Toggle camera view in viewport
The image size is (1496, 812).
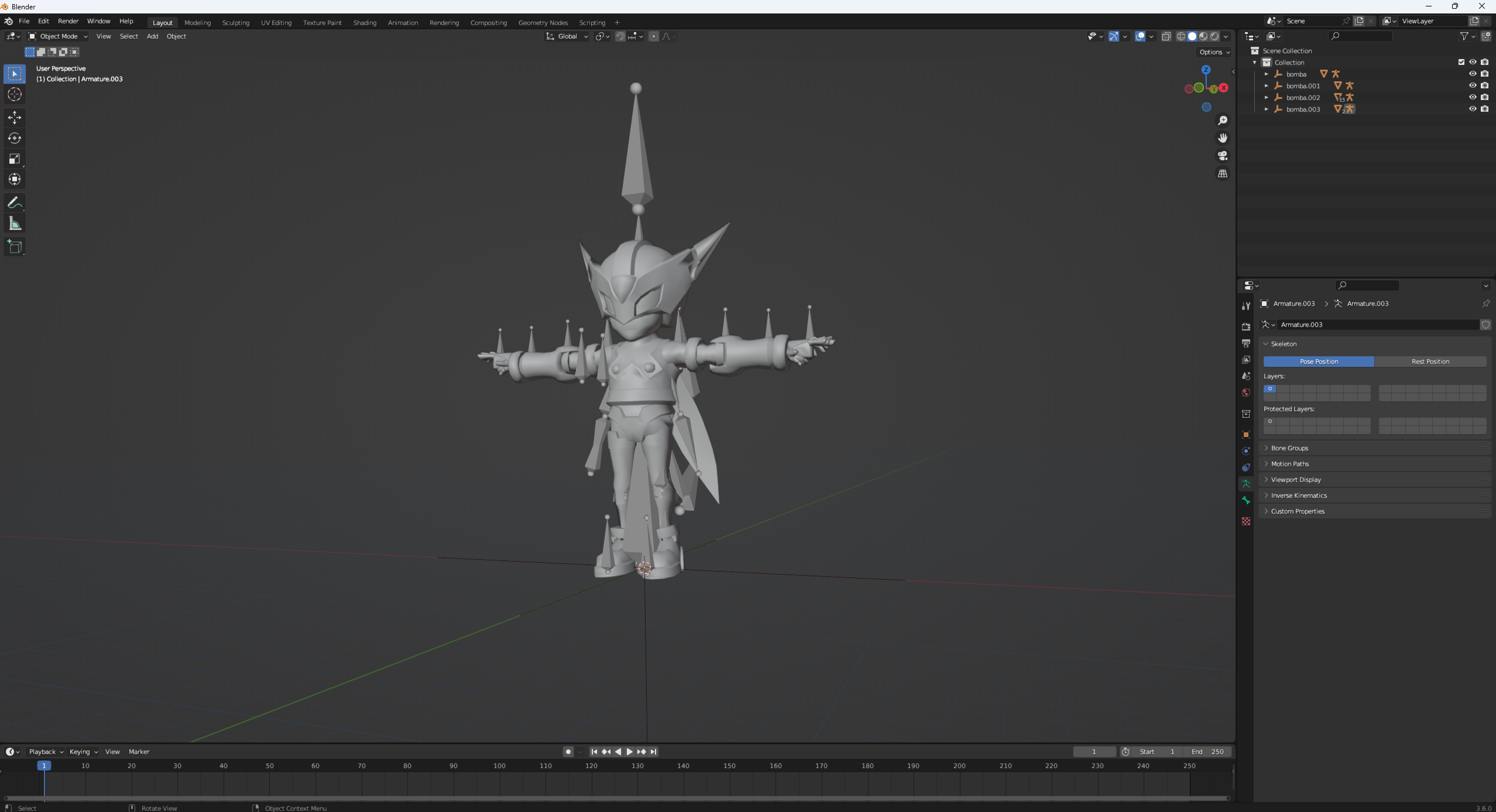[1223, 156]
